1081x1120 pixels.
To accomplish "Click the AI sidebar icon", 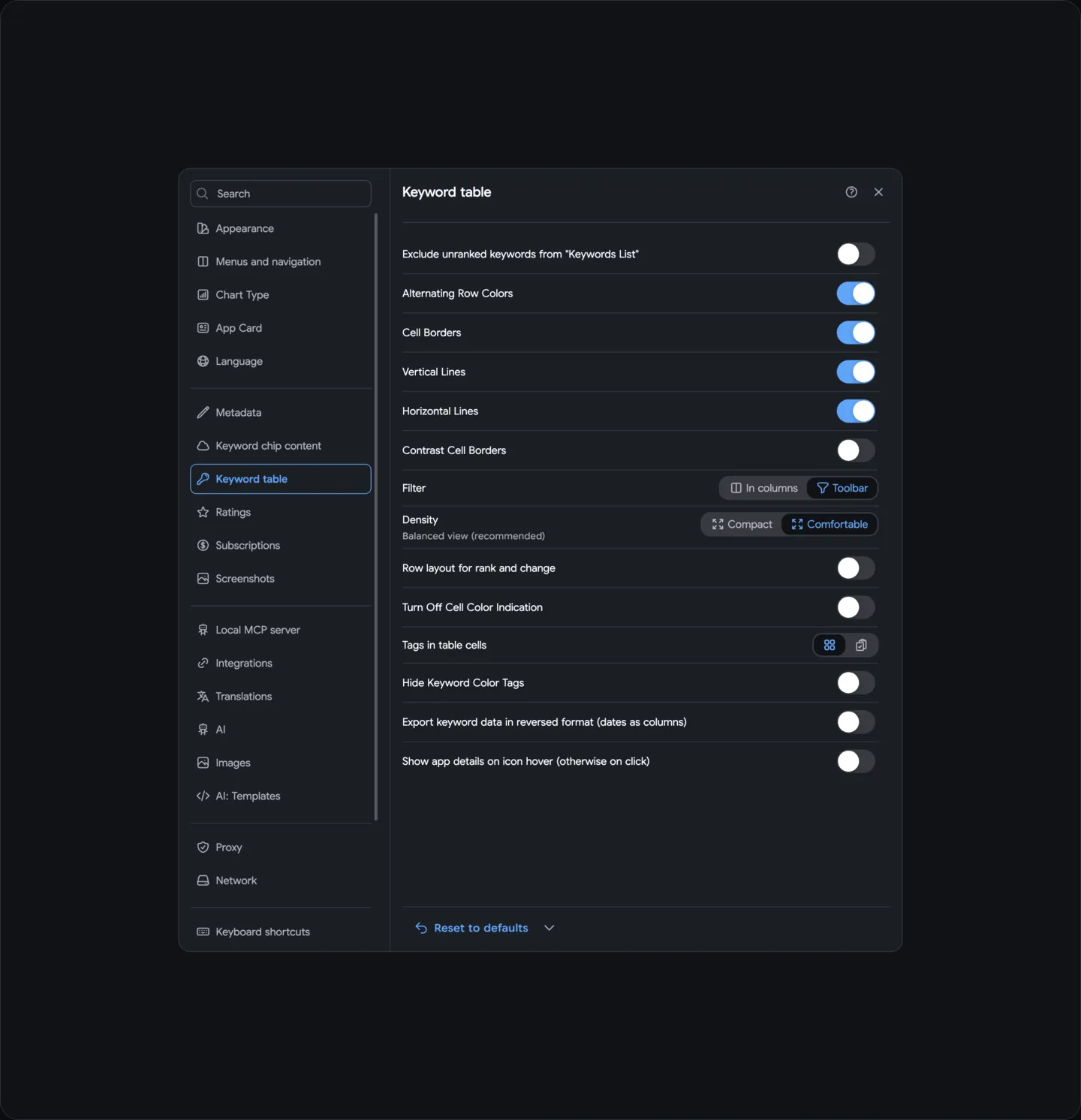I will pyautogui.click(x=203, y=730).
